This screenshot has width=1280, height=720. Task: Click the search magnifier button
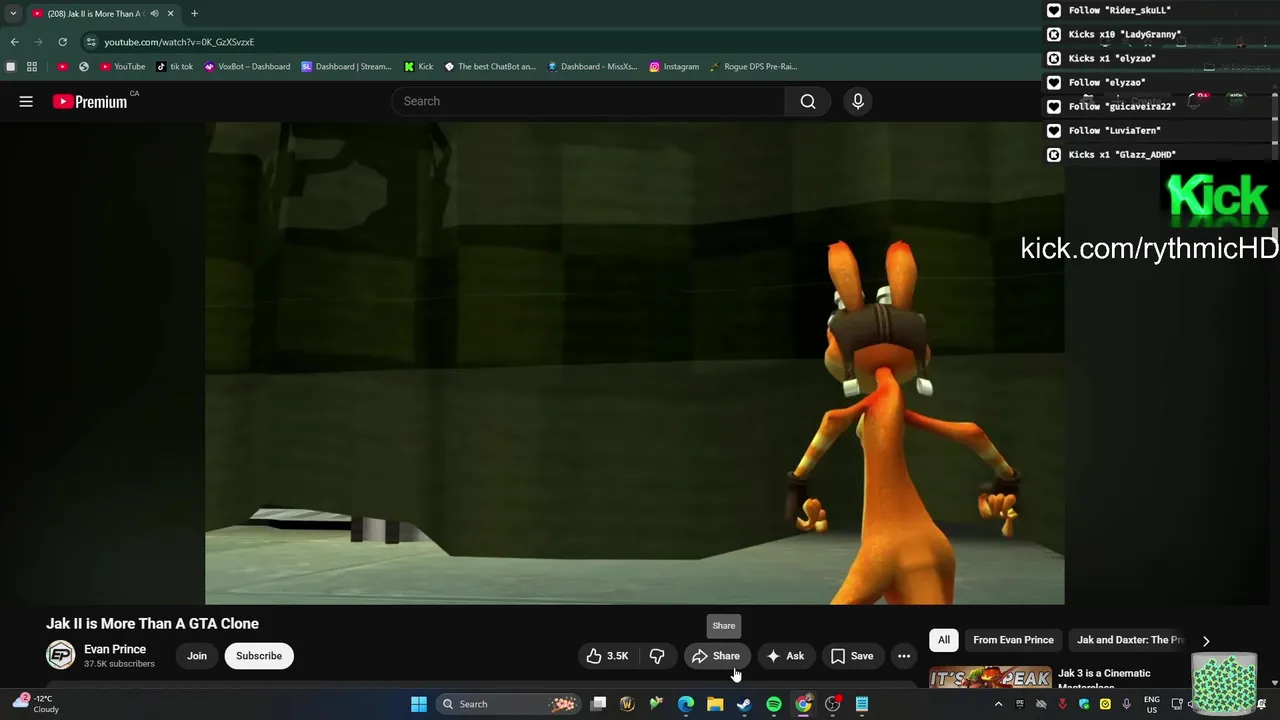[808, 101]
